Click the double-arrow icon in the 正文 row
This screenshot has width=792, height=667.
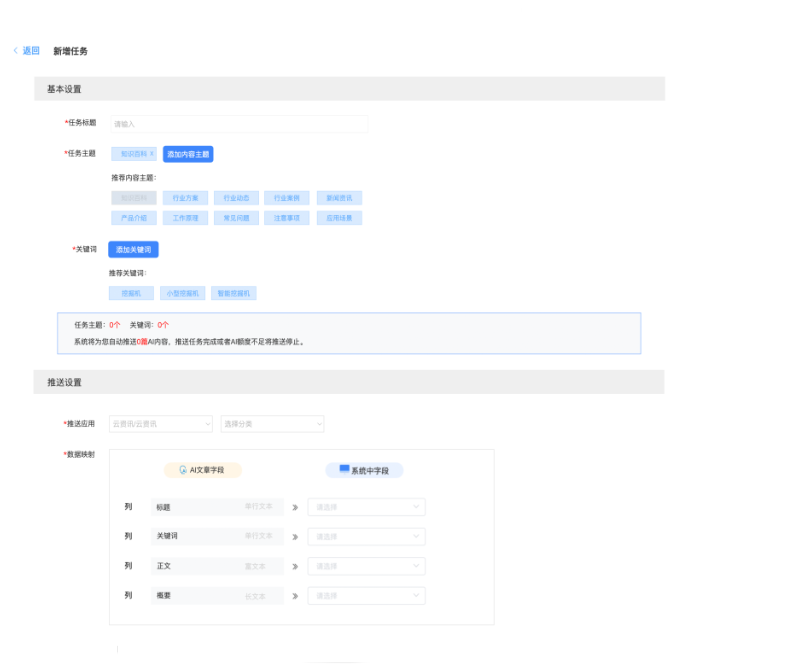(x=294, y=566)
